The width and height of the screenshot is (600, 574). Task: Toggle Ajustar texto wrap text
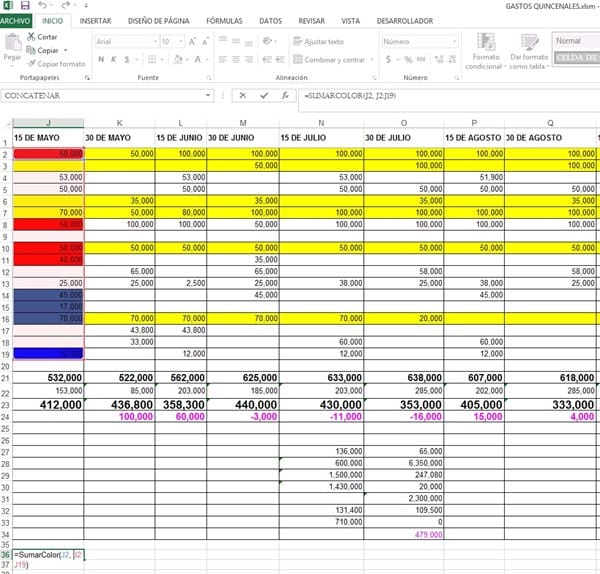tap(318, 41)
